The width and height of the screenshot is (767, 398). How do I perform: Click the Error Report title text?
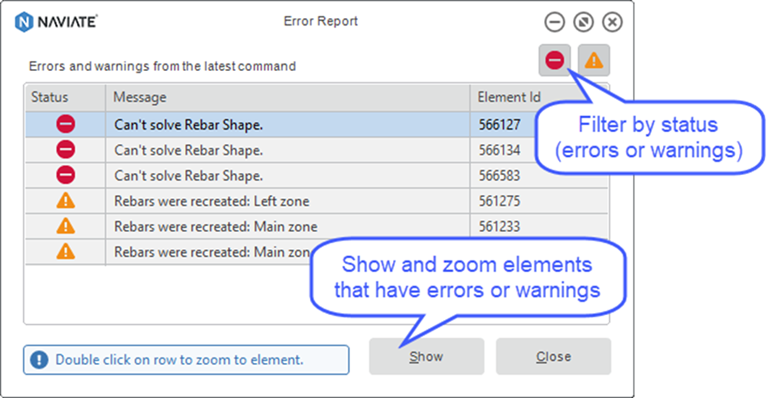[x=321, y=21]
